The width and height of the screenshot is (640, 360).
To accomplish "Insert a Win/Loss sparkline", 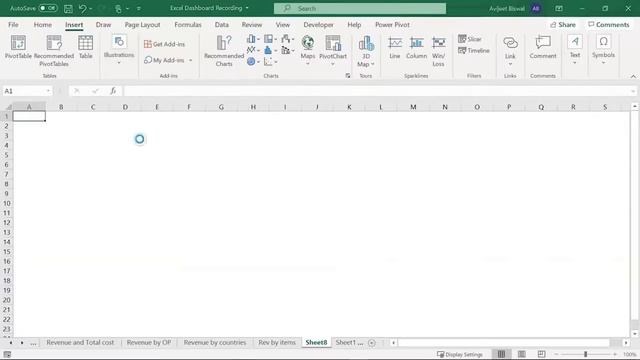I will click(438, 51).
